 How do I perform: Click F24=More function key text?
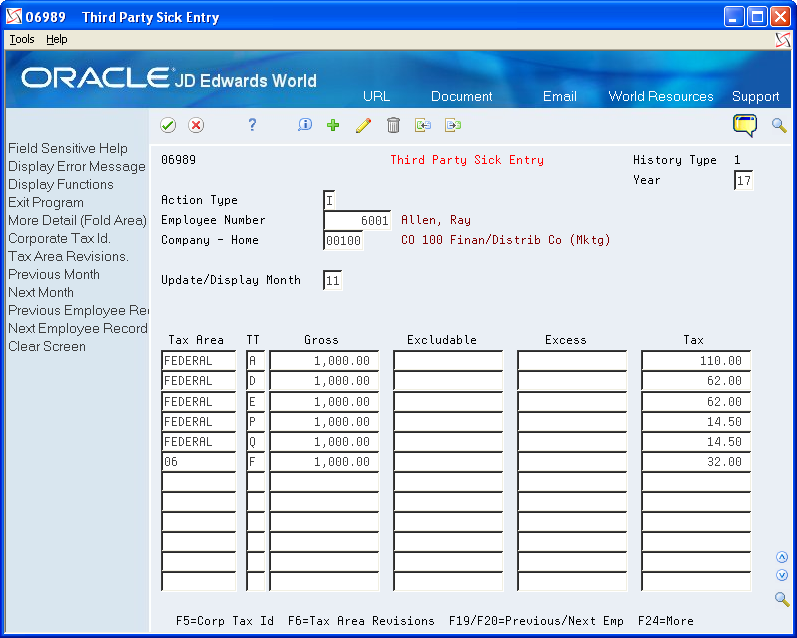tap(666, 621)
